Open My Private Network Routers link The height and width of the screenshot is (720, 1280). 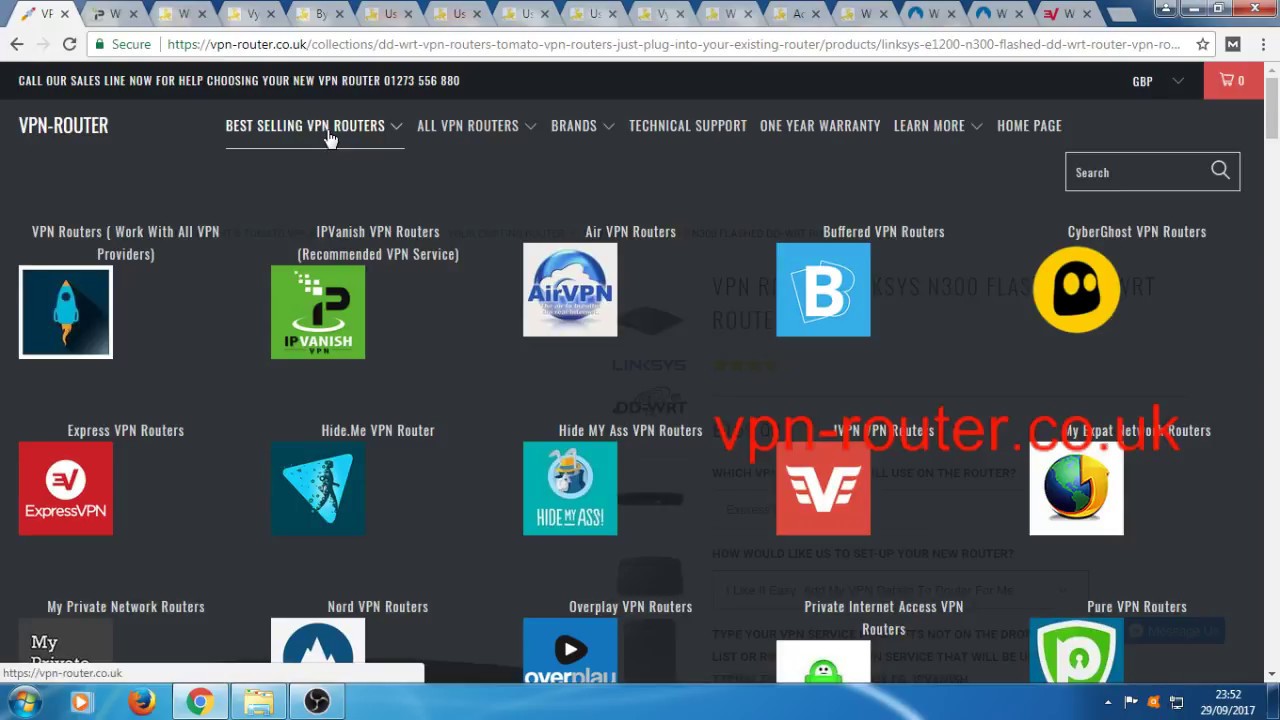click(x=126, y=607)
